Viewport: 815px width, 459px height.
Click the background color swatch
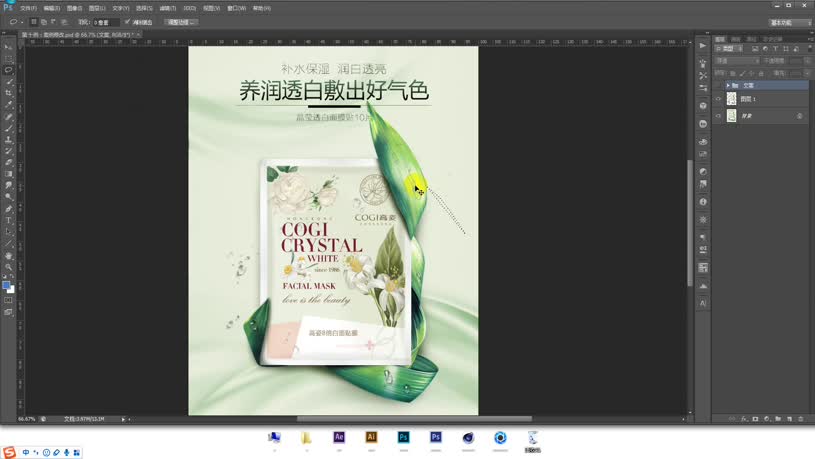tap(11, 290)
